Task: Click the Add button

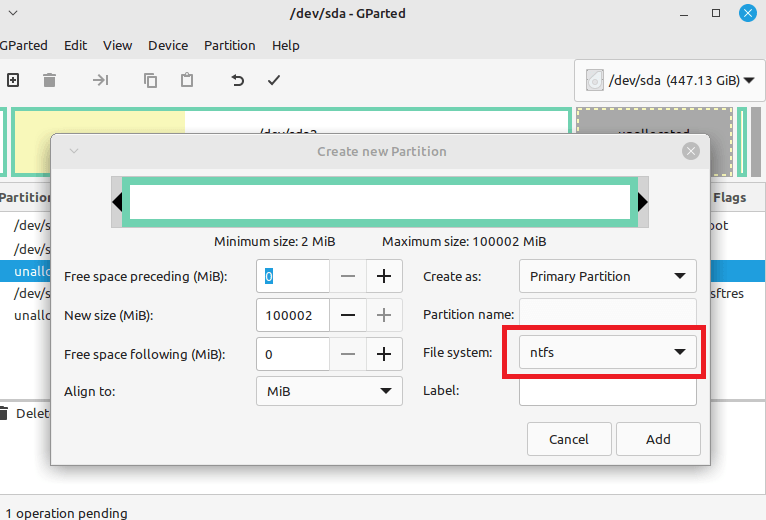Action: coord(658,439)
